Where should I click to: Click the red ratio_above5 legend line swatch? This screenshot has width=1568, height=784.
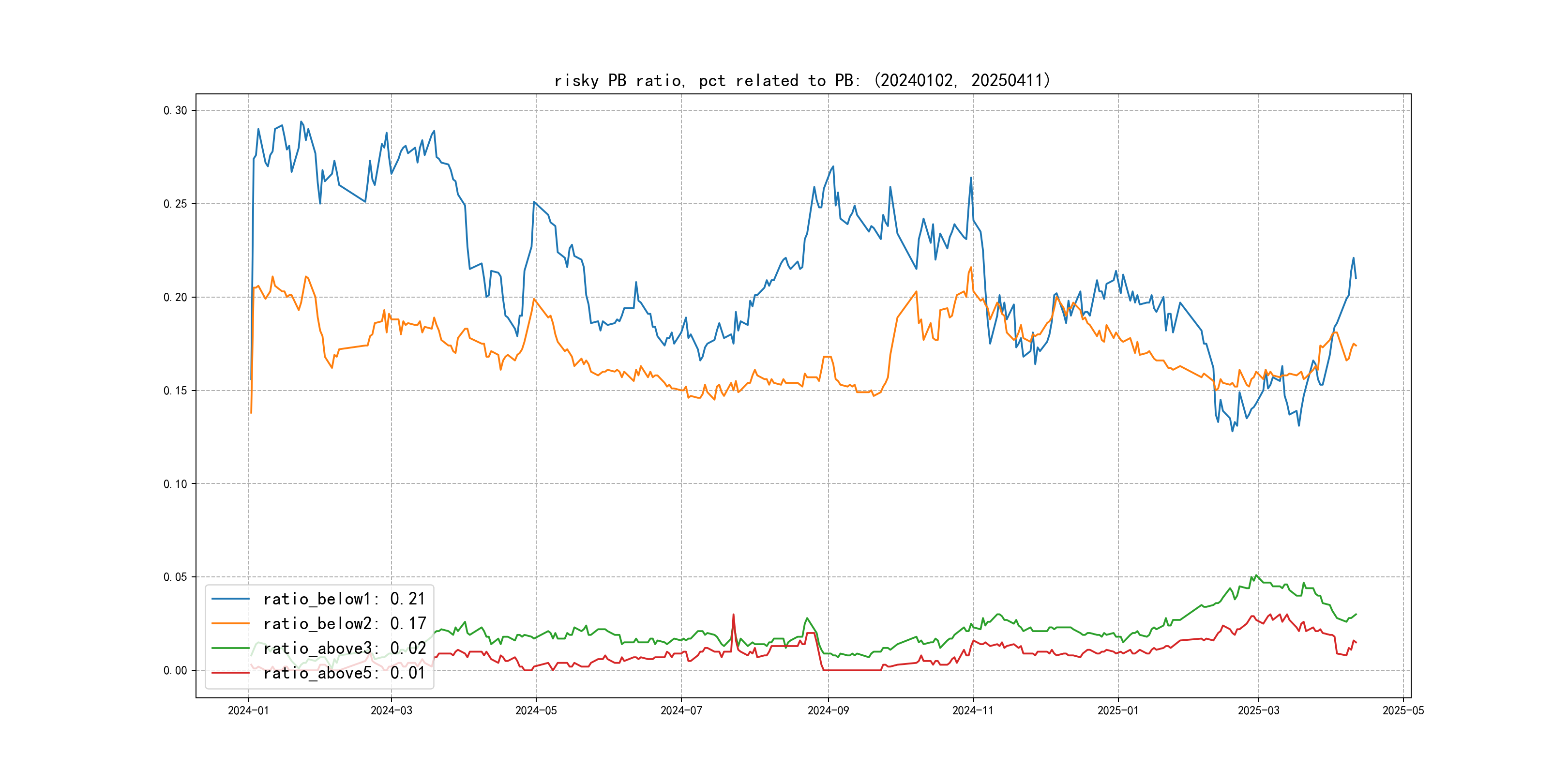(x=230, y=673)
